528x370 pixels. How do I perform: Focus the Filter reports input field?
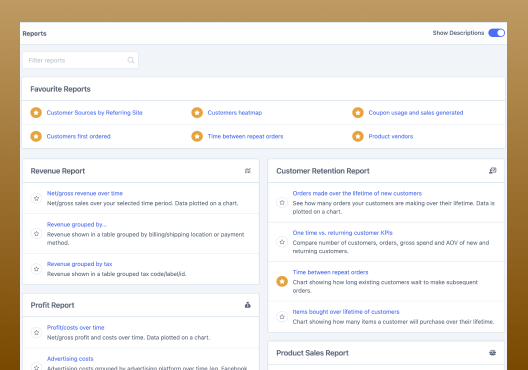(80, 60)
